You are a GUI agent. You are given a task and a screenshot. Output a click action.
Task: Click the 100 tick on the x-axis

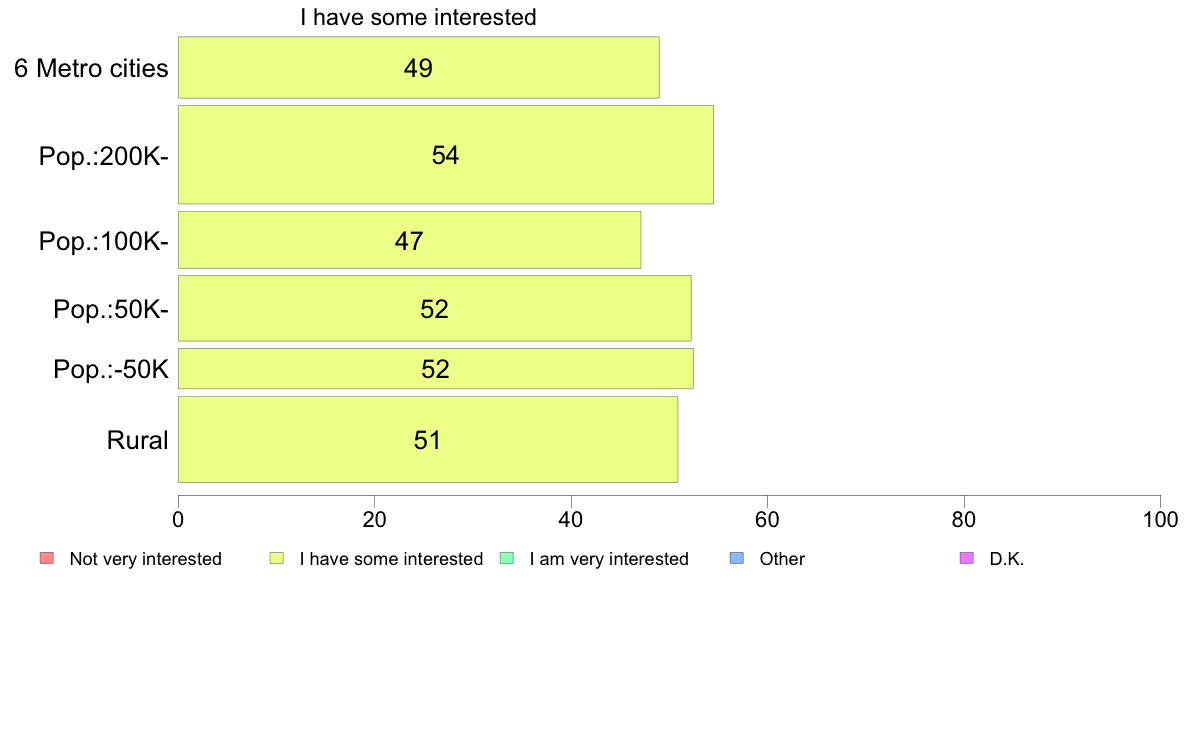point(1160,519)
